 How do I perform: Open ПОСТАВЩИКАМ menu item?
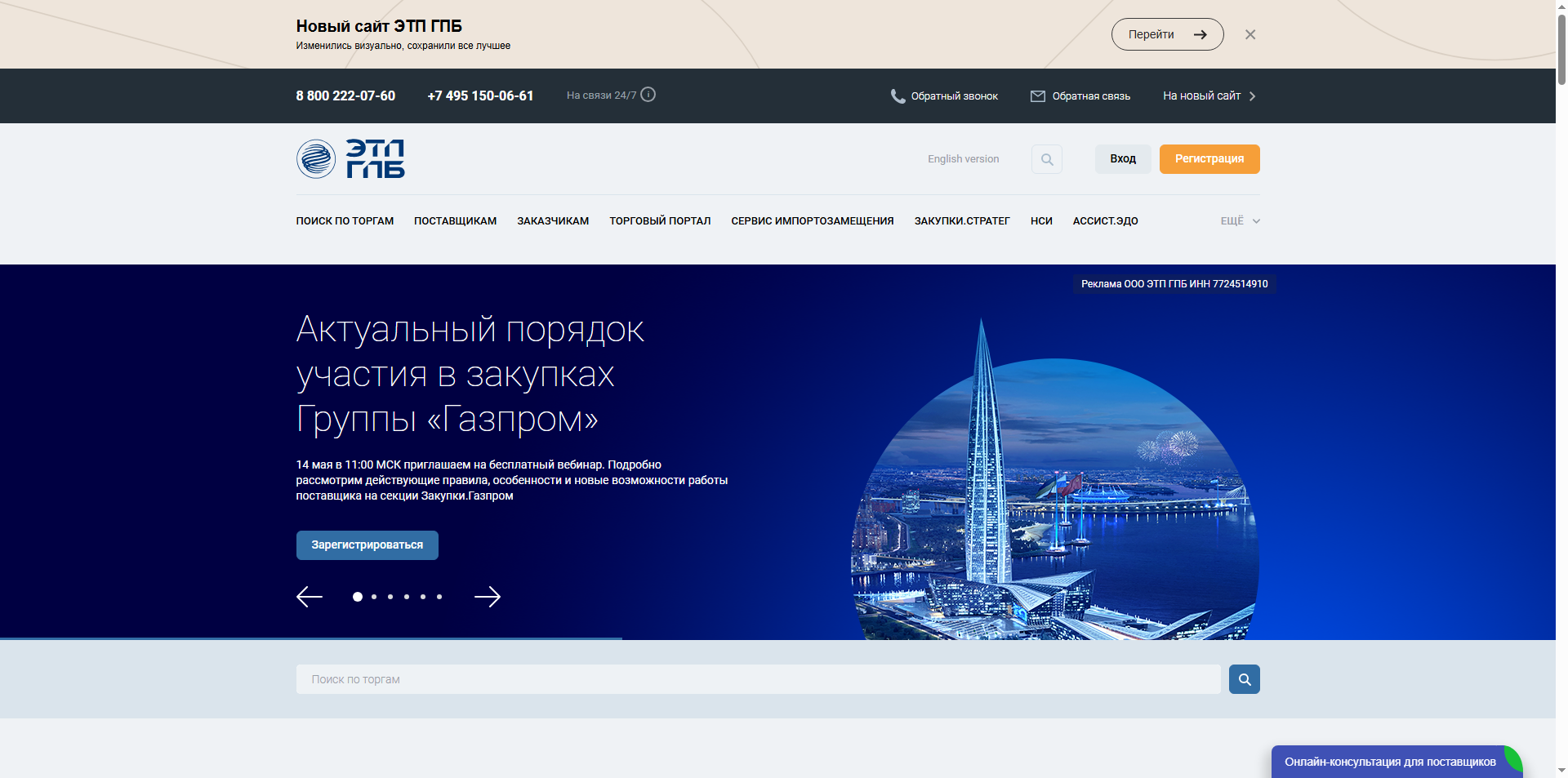pos(455,221)
